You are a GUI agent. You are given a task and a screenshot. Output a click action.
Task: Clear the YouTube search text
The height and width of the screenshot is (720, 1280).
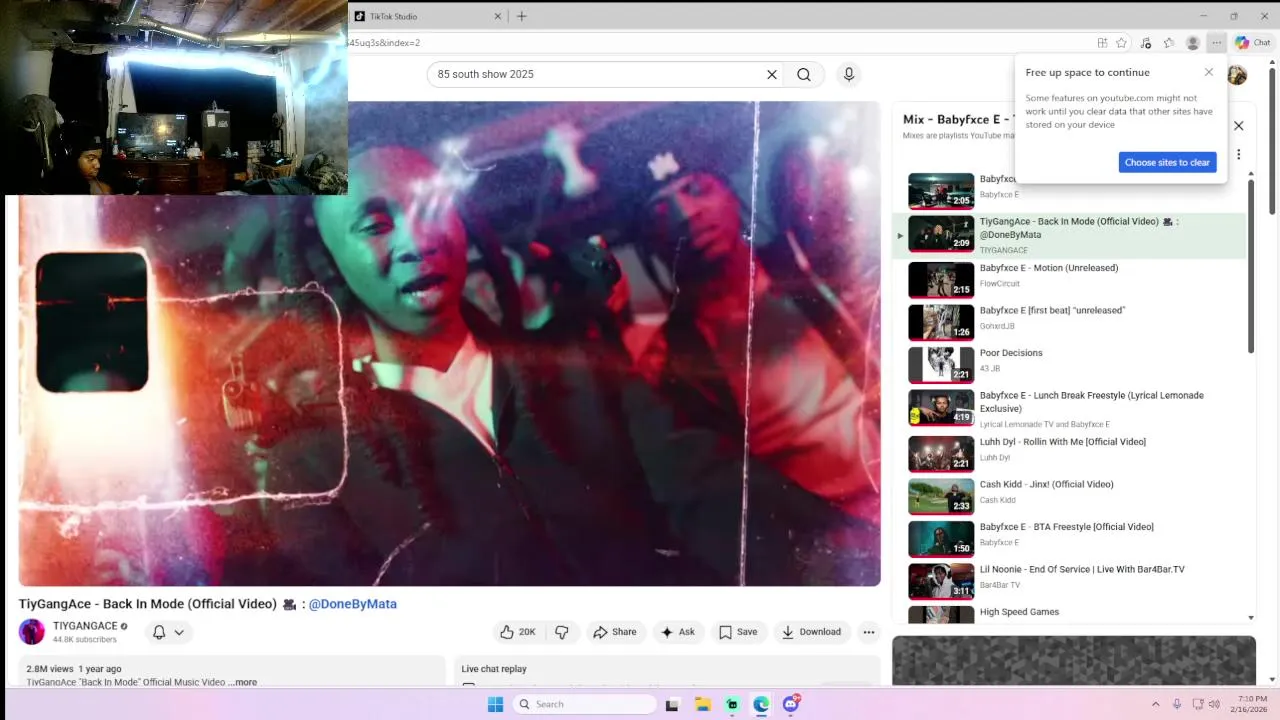772,74
